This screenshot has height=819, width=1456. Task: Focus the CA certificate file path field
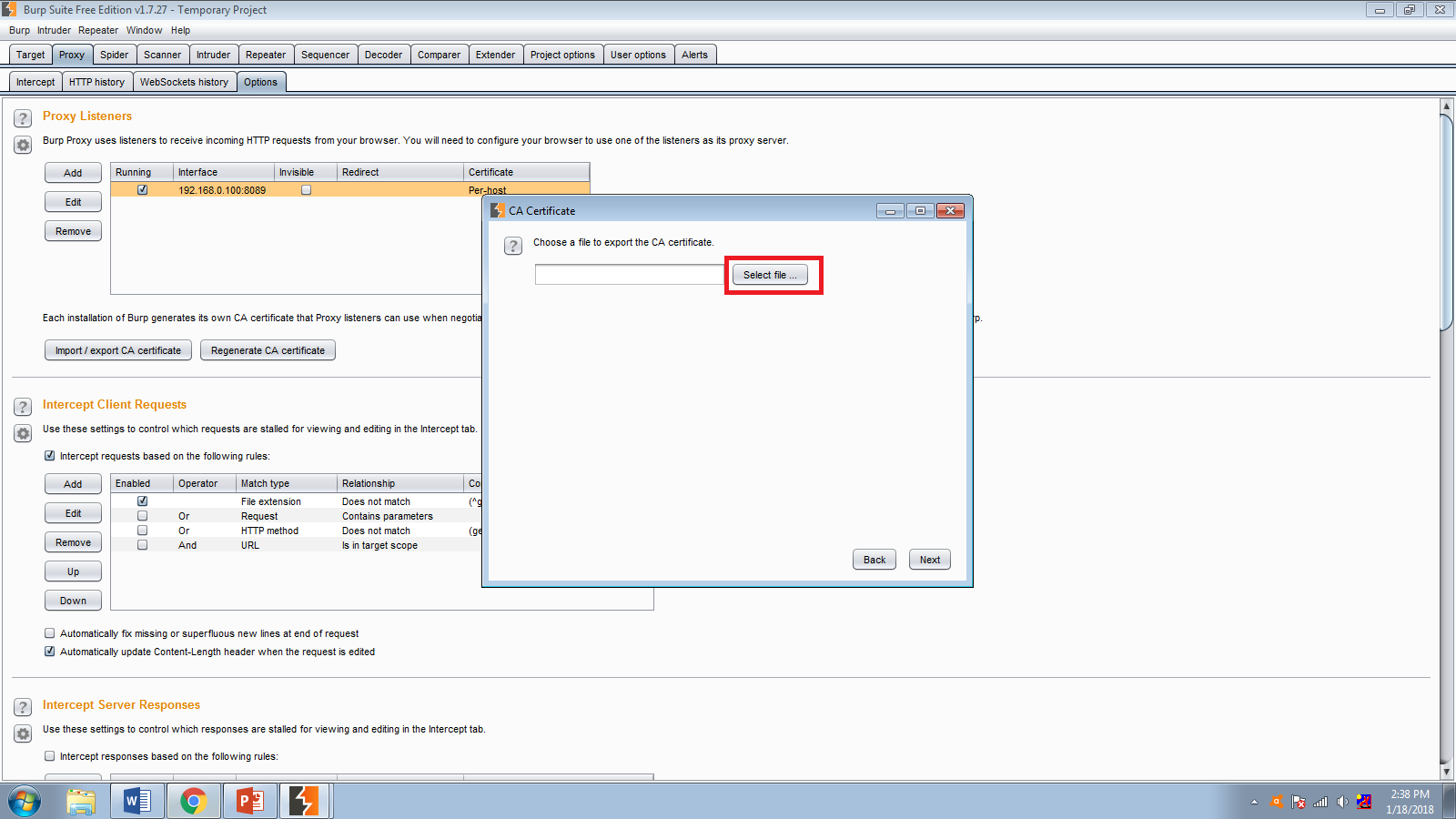631,275
